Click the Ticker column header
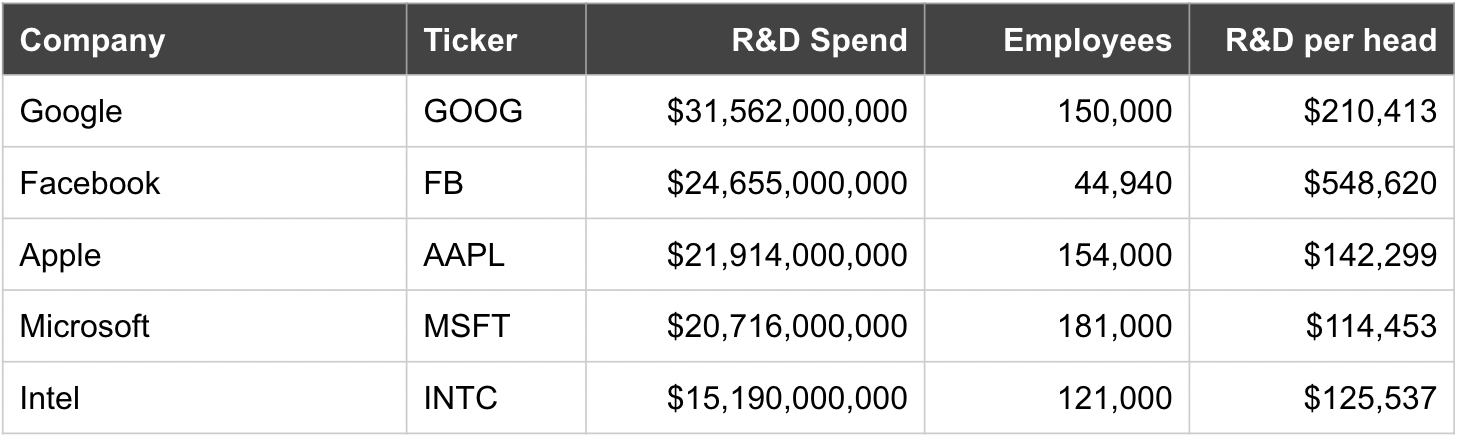Screen dimensions: 1463x439 tap(470, 40)
